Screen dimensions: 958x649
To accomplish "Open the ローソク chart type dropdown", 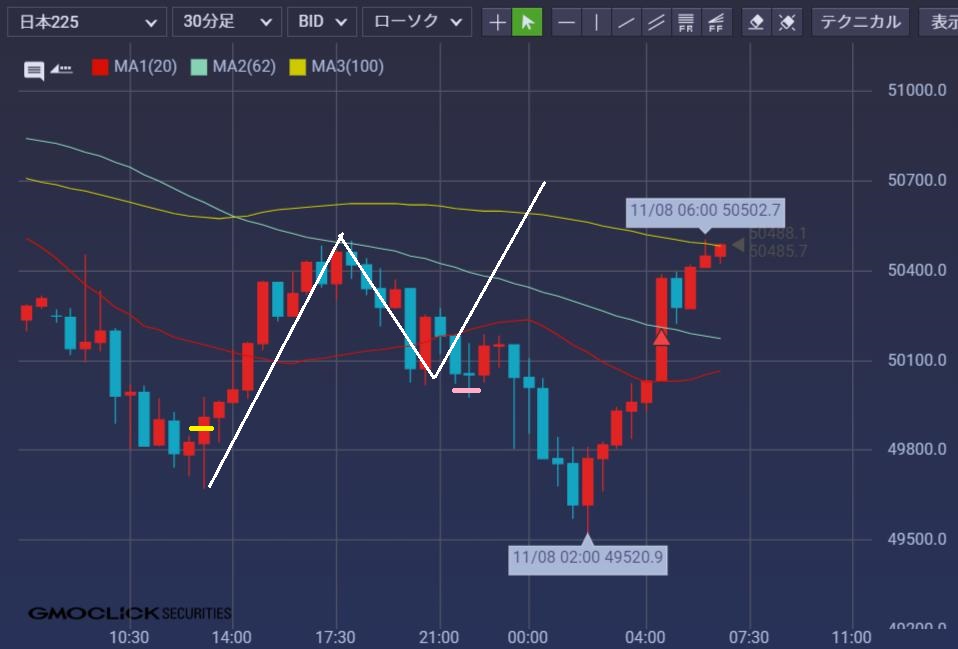I will 416,22.
